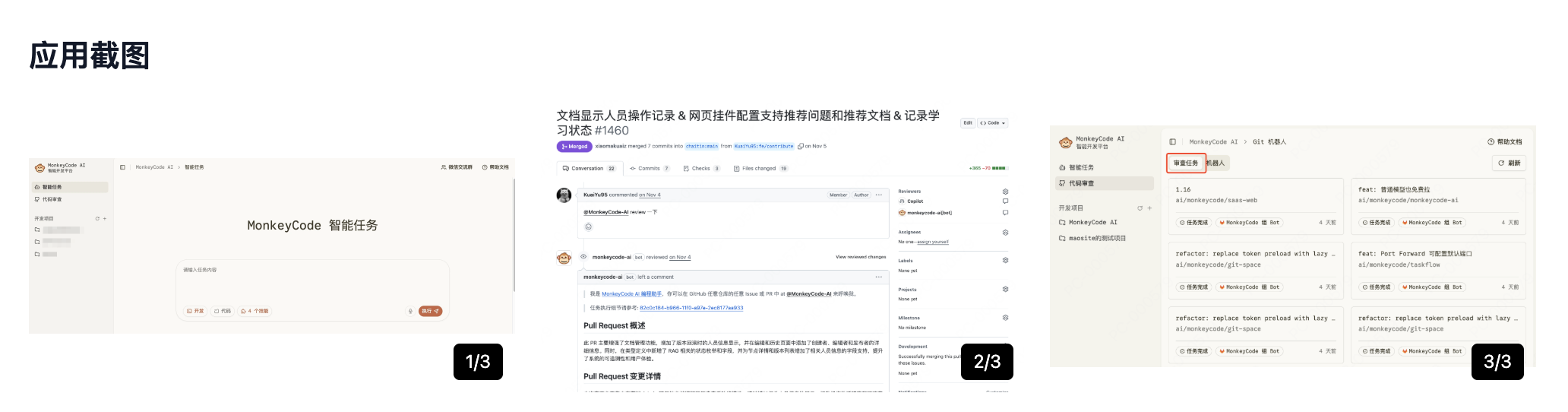Image resolution: width=1568 pixels, height=412 pixels.
Task: Click the Projects gear icon
Action: (1005, 290)
